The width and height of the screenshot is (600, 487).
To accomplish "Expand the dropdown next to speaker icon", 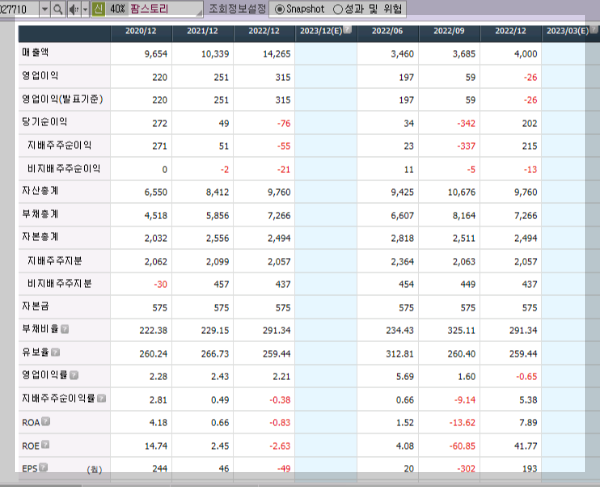I will point(85,9).
